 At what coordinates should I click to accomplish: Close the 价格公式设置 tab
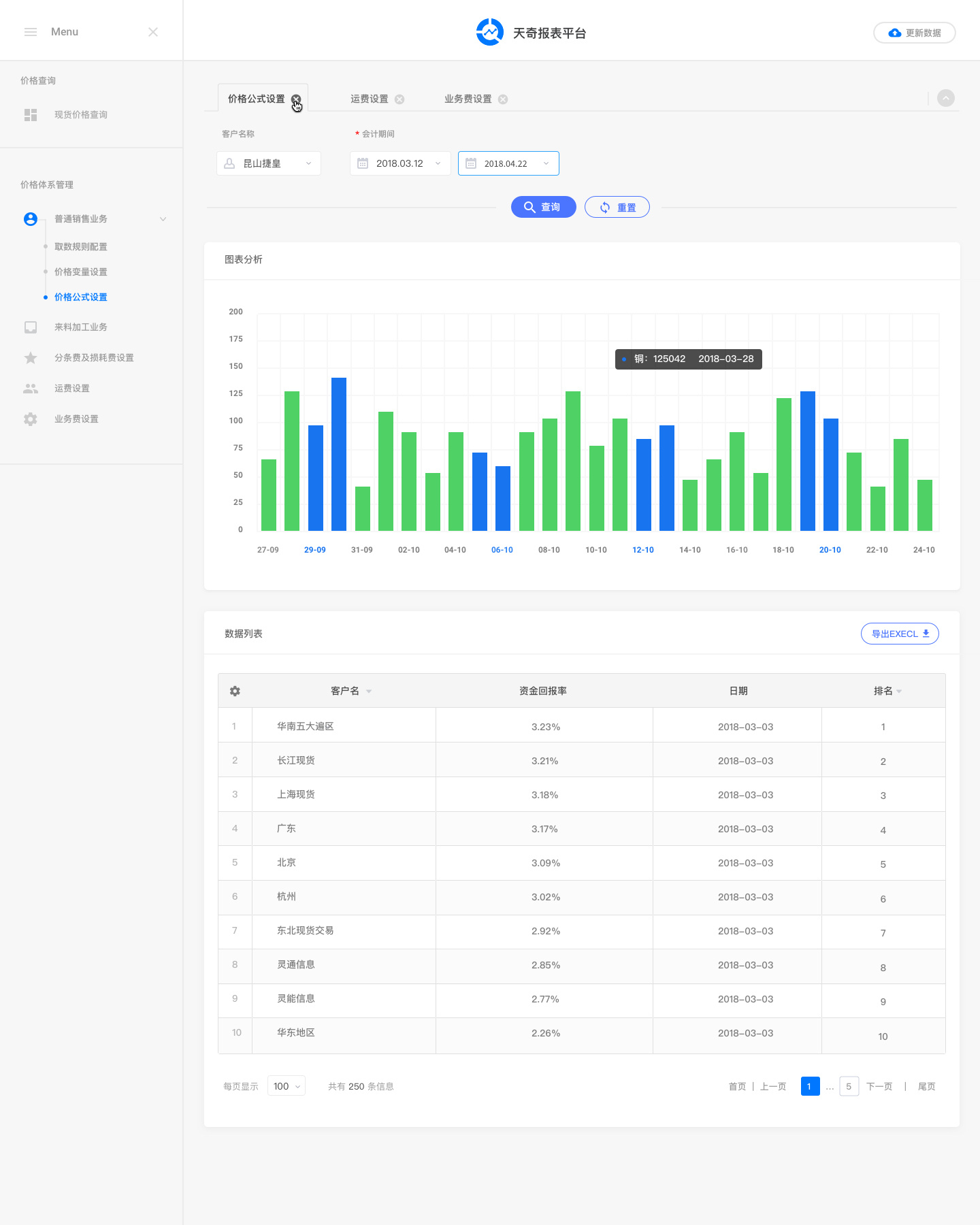coord(296,99)
